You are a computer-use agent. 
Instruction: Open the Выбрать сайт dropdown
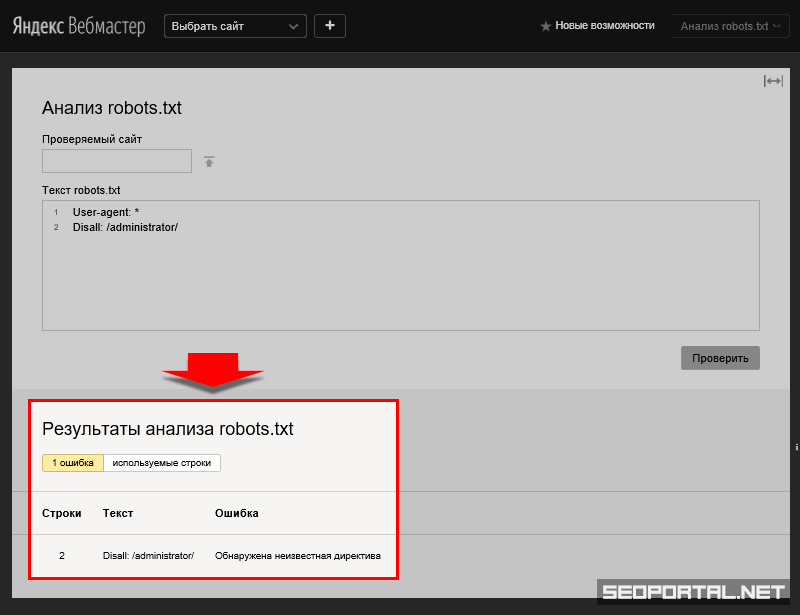235,26
